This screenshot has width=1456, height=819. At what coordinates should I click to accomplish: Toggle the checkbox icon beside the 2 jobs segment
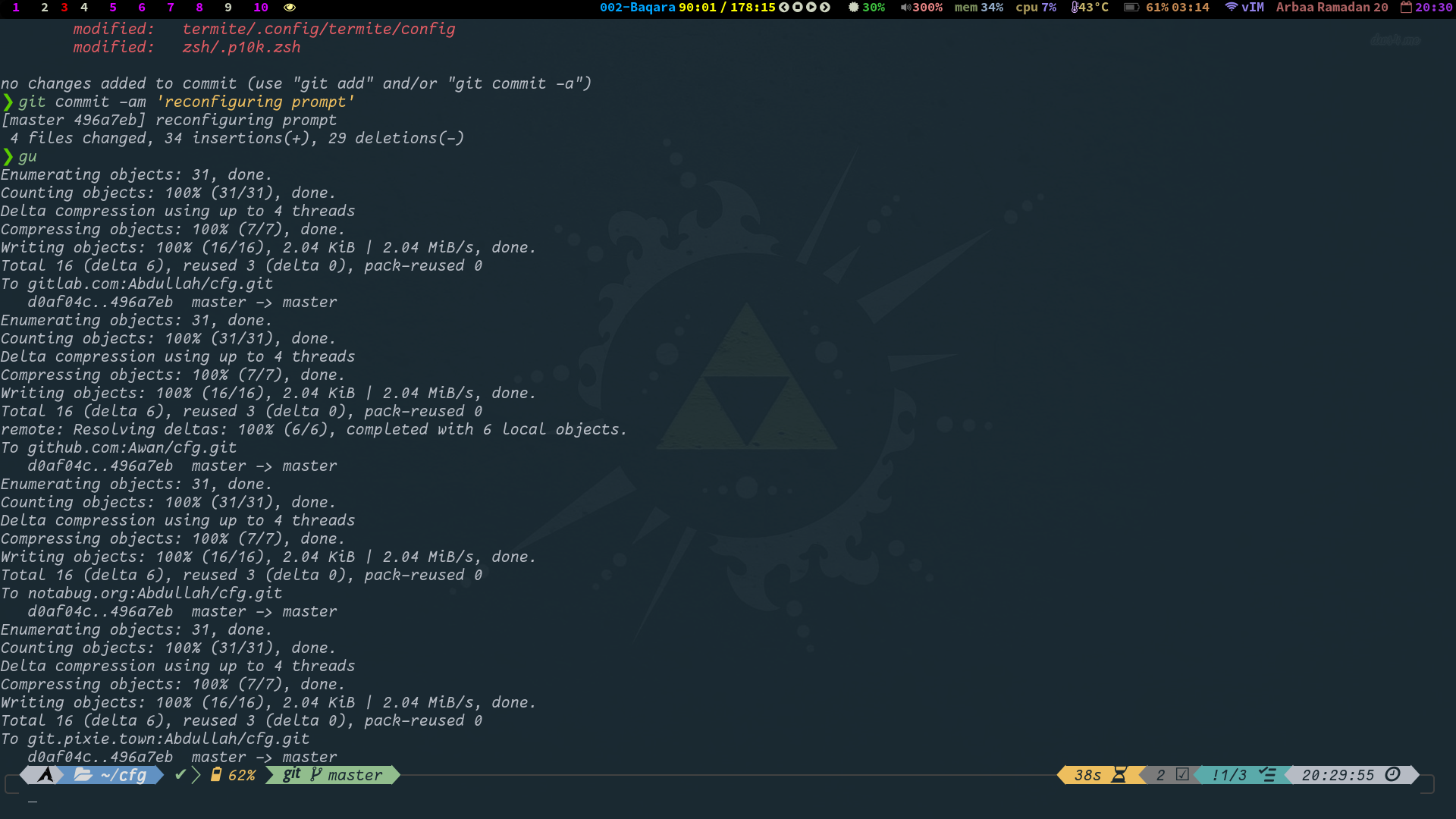coord(1182,775)
